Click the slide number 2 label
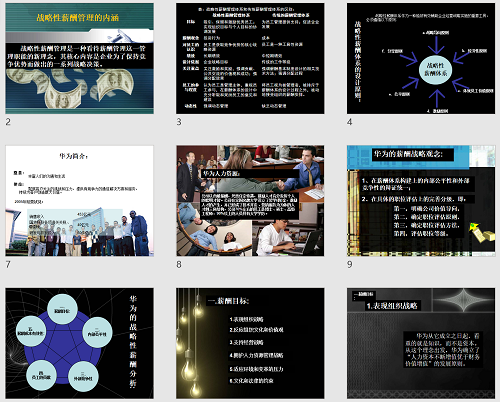The image size is (500, 402). click(8, 122)
